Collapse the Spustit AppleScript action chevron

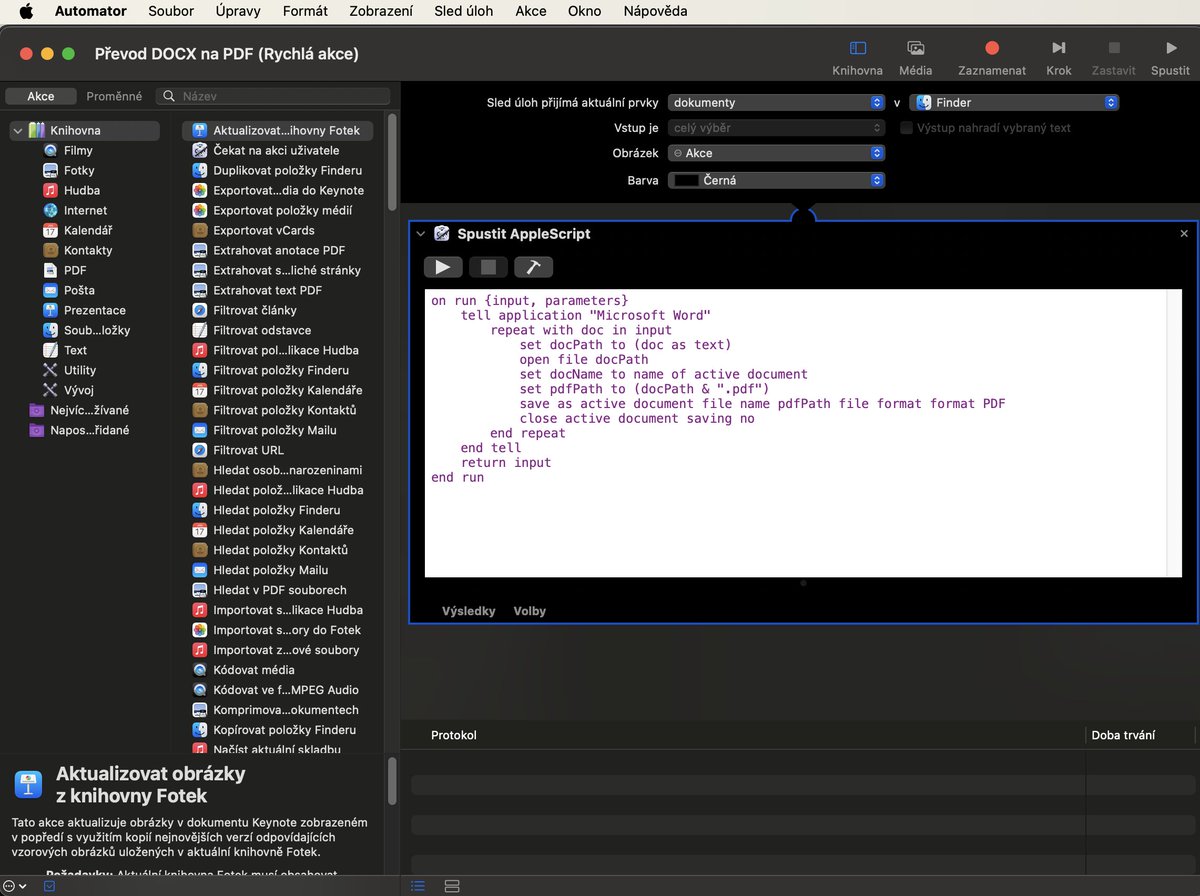pos(421,234)
